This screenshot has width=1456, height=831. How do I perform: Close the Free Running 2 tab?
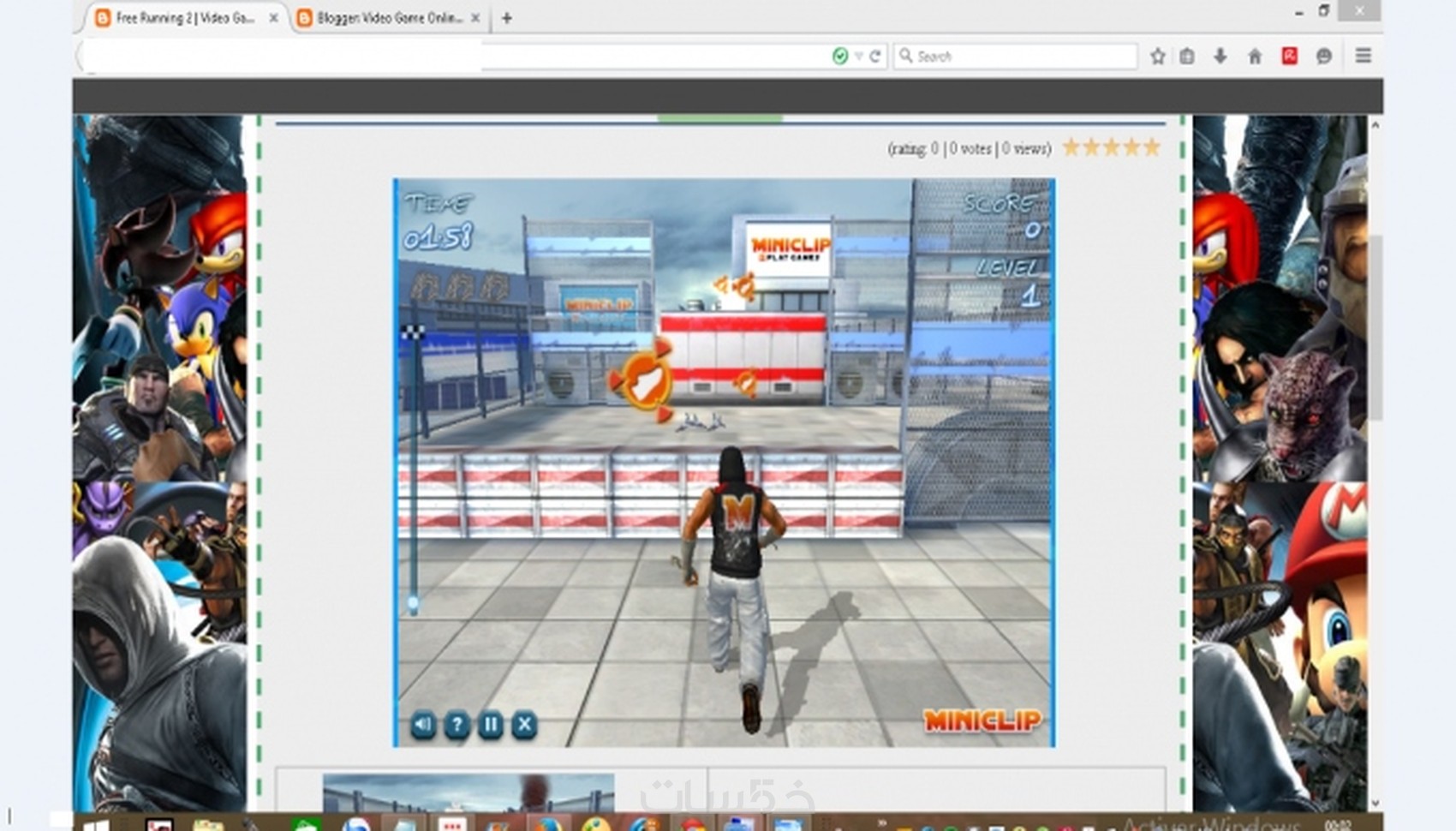coord(273,18)
